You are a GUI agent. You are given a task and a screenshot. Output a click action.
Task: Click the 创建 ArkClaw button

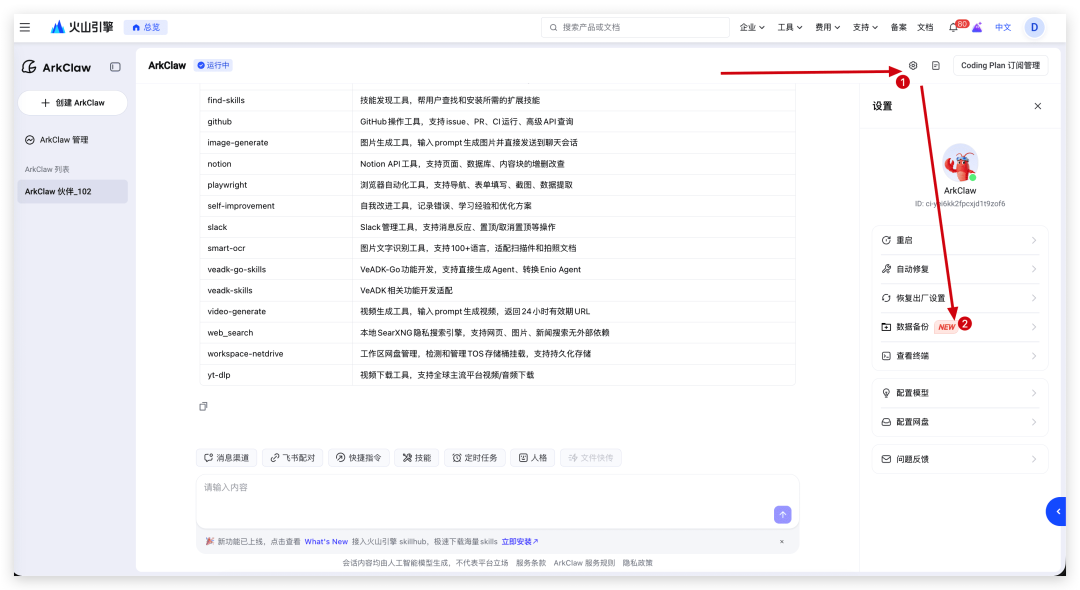click(x=73, y=103)
